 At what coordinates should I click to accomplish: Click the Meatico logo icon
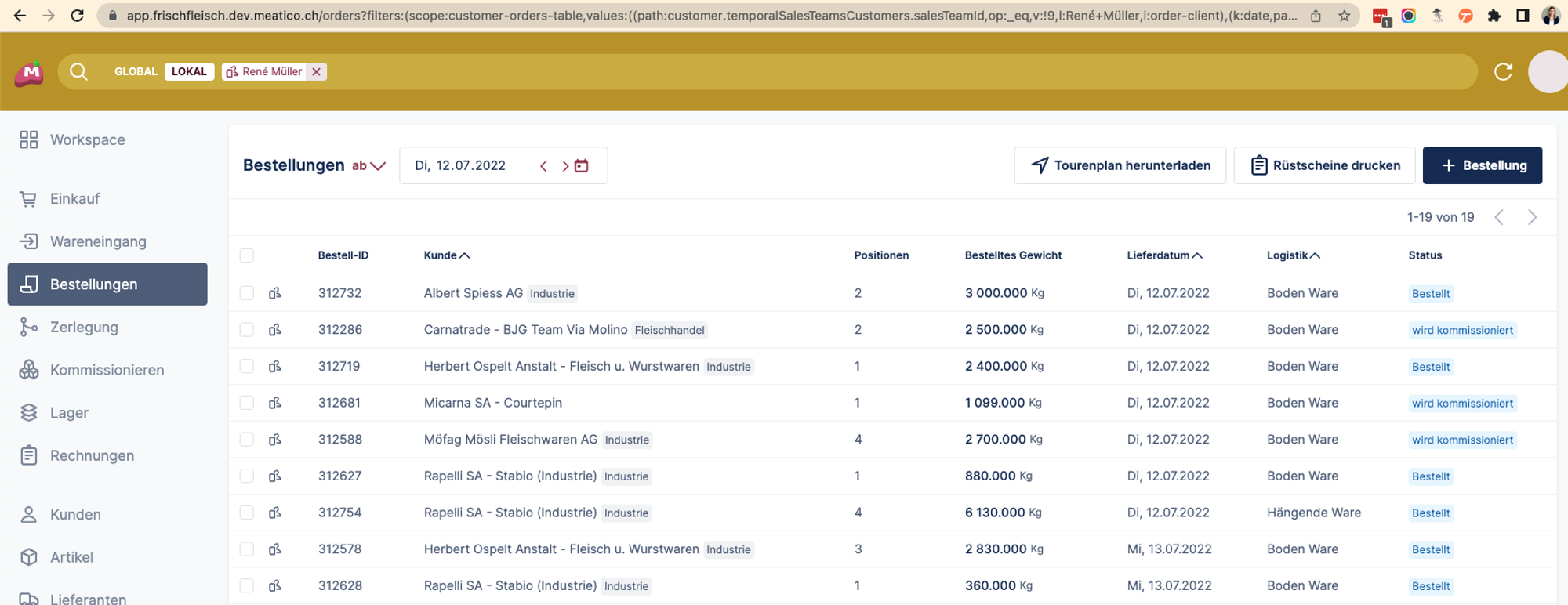(x=29, y=73)
